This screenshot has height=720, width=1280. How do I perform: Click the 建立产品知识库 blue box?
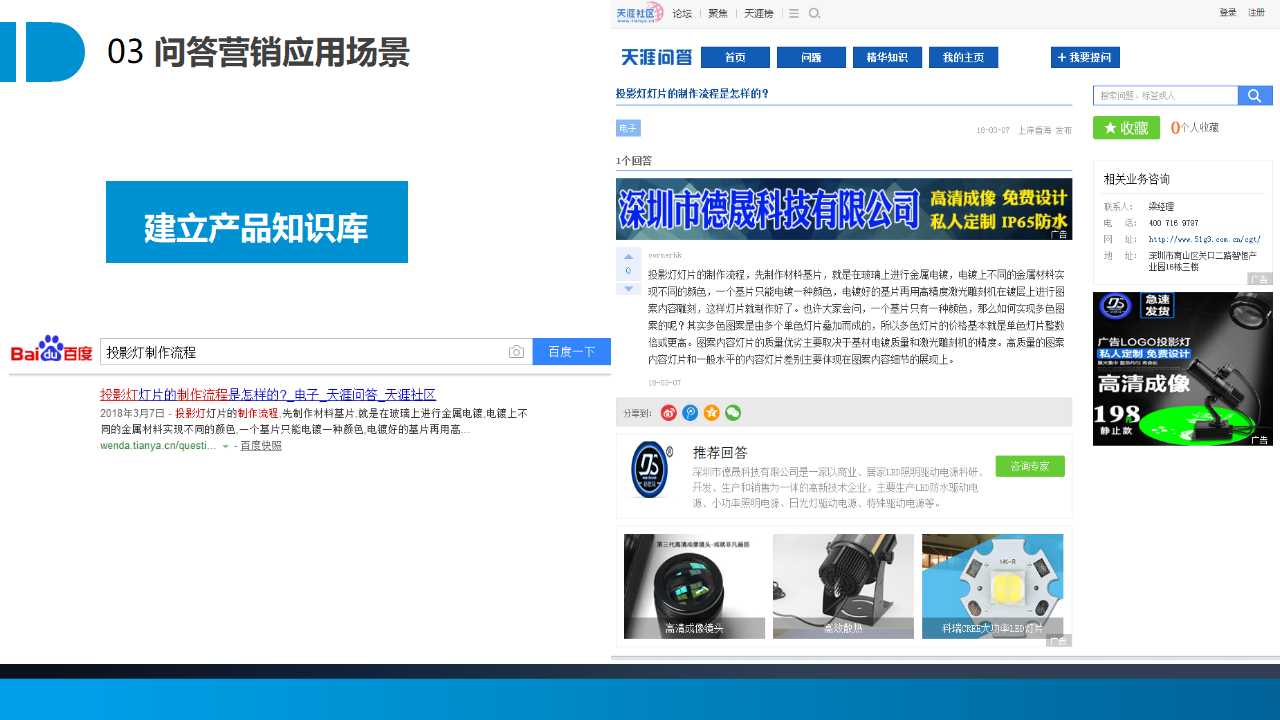pos(257,222)
